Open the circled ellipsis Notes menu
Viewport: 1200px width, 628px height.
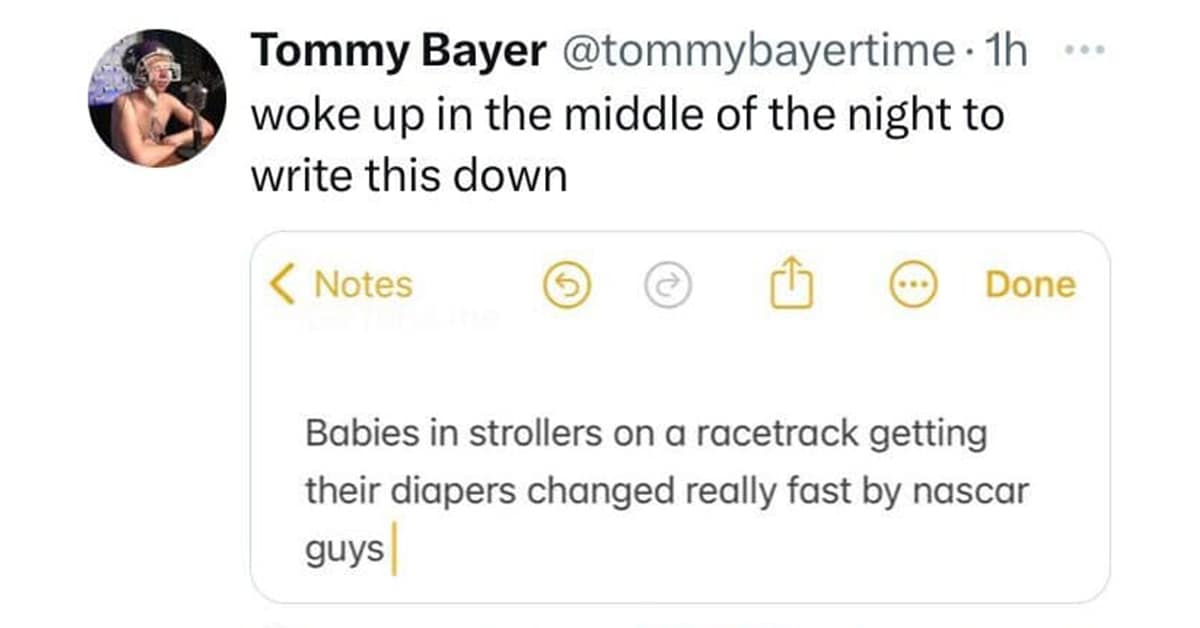pyautogui.click(x=910, y=287)
